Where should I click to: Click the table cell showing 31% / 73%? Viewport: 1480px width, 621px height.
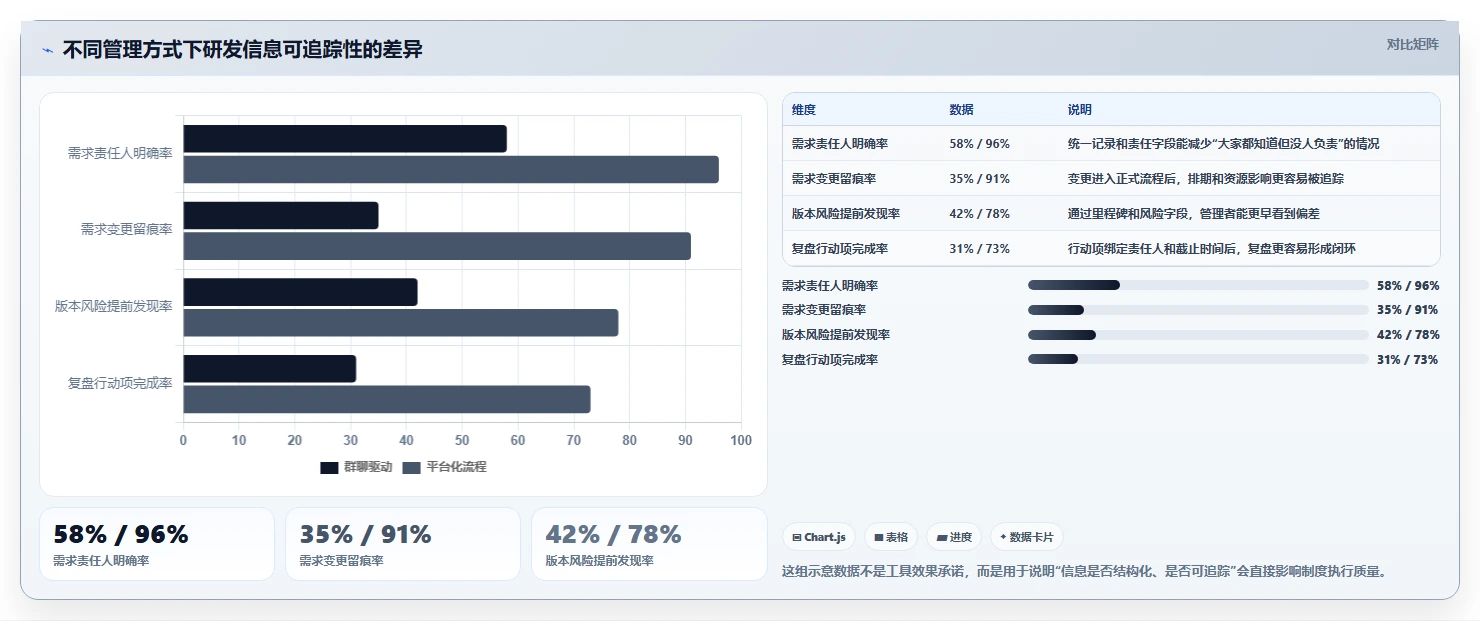979,249
